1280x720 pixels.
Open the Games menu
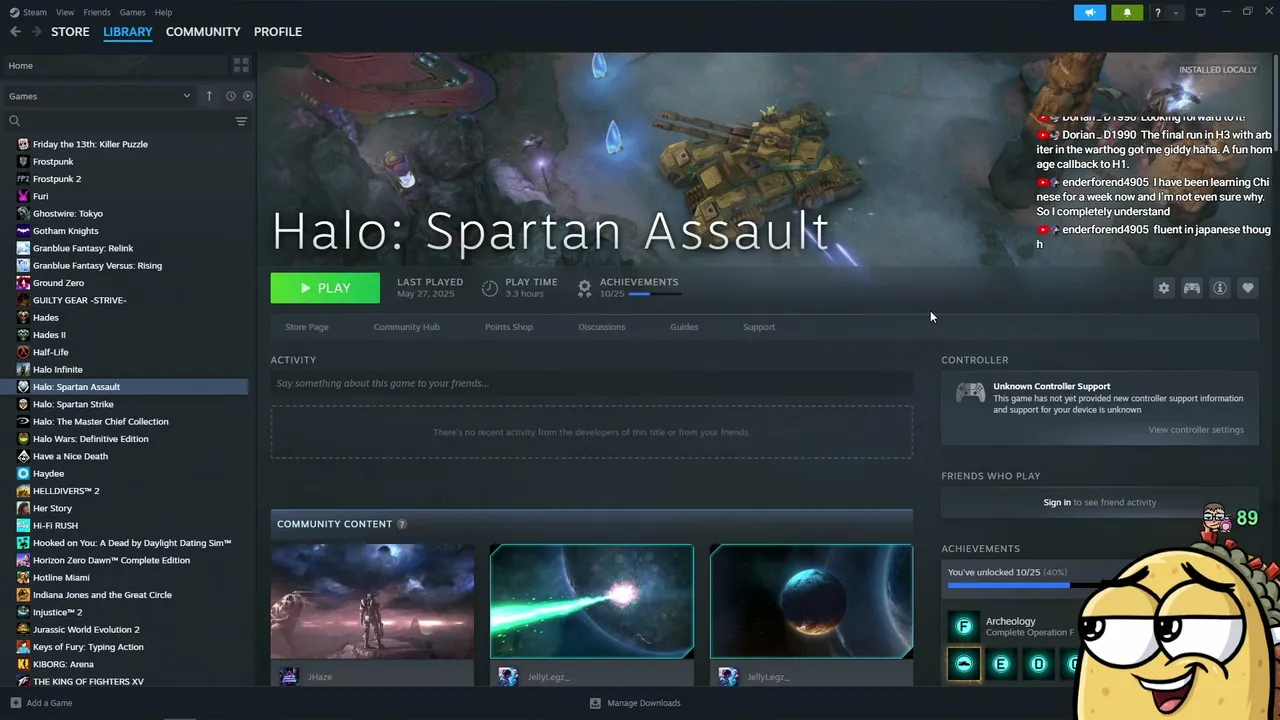[132, 12]
